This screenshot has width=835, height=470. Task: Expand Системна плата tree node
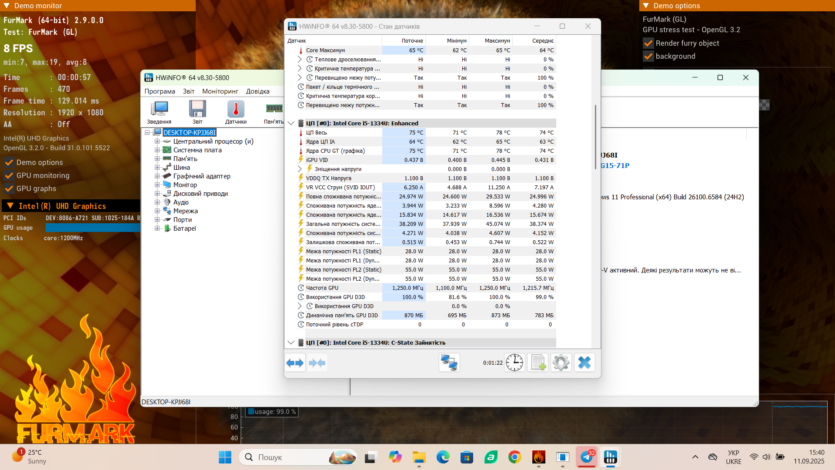(x=157, y=150)
